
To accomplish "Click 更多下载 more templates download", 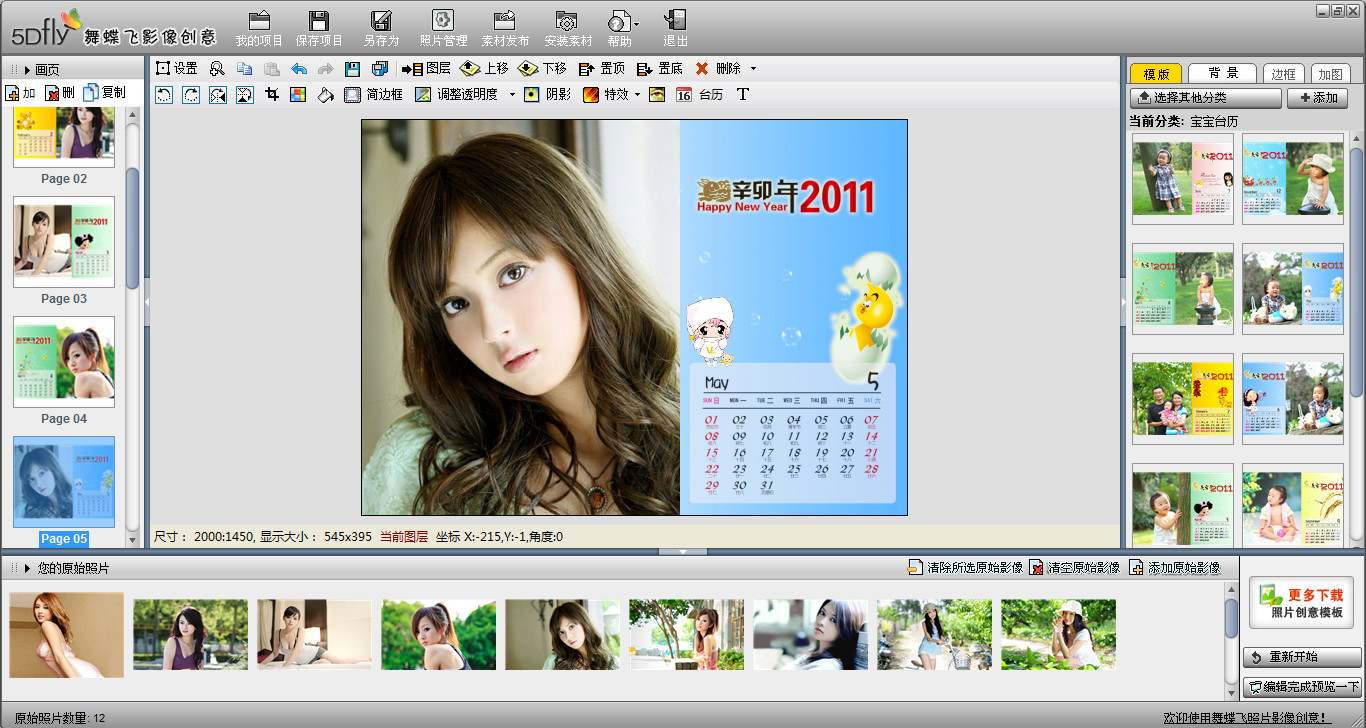I will point(1301,603).
